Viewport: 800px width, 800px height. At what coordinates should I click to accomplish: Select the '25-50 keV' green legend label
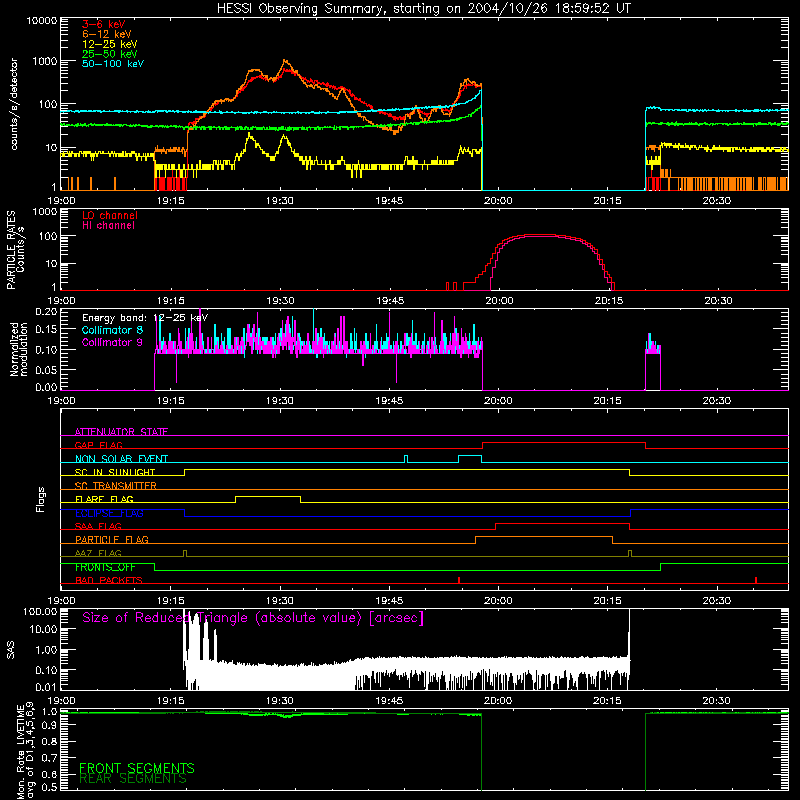[110, 54]
